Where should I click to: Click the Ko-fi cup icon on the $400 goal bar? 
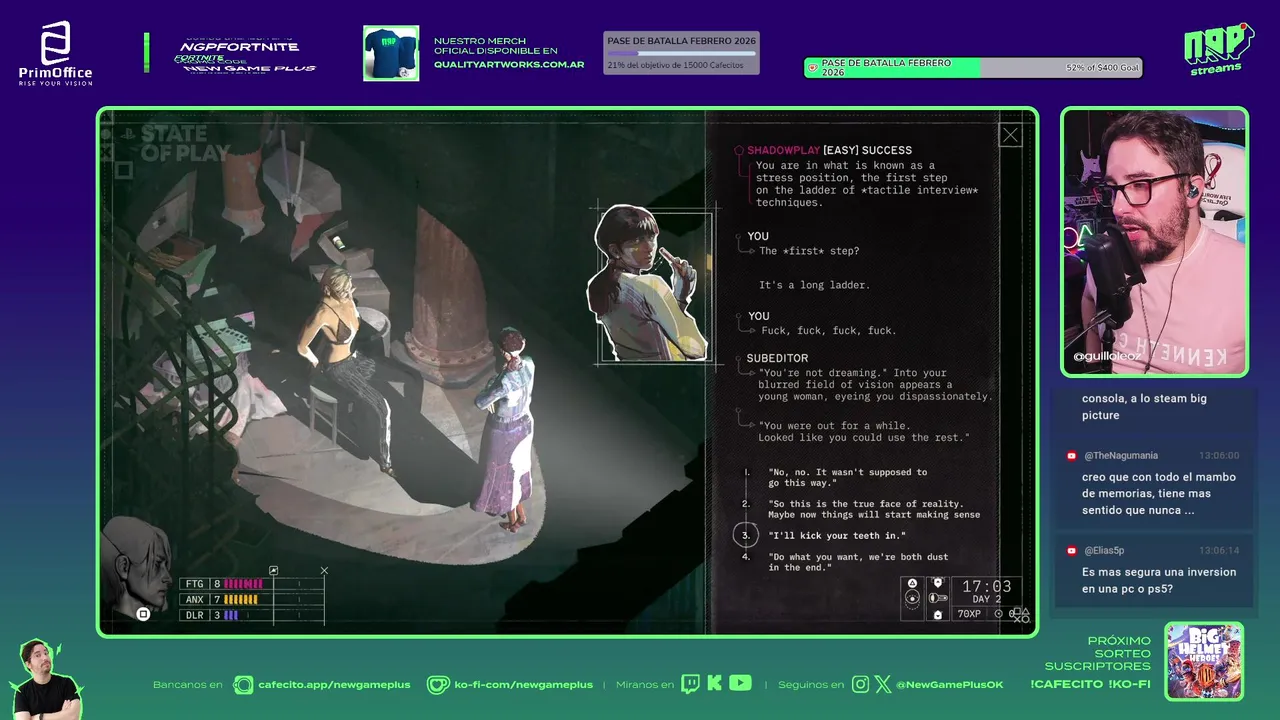point(813,68)
